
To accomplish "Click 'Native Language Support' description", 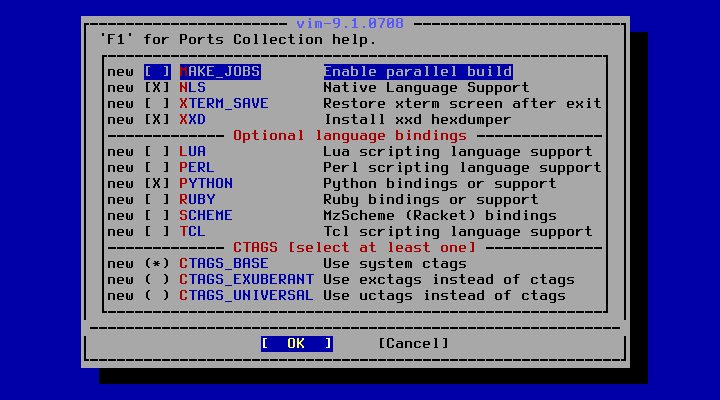I will point(427,88).
